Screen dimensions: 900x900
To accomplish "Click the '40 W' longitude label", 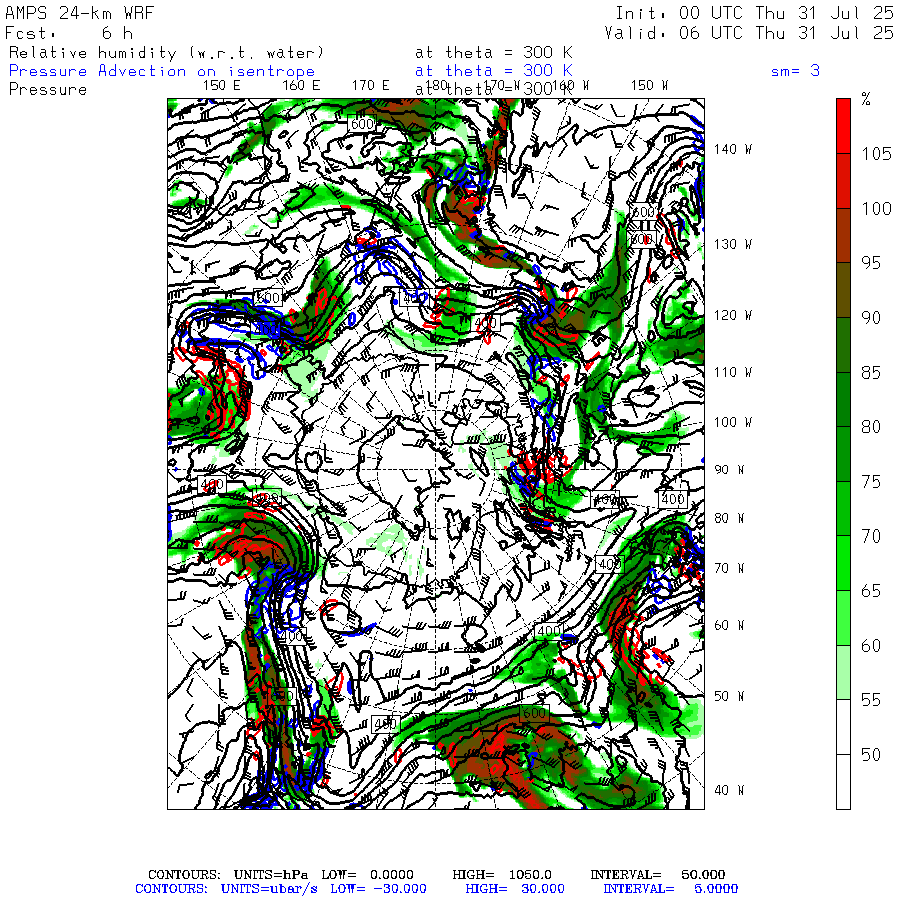I will click(729, 790).
